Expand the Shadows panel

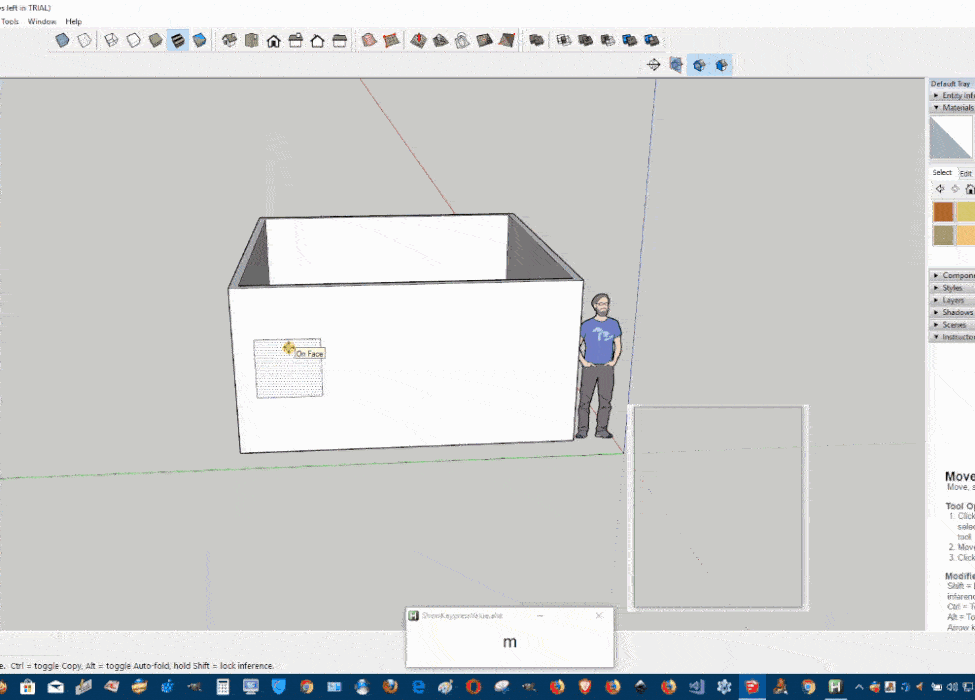tap(952, 312)
